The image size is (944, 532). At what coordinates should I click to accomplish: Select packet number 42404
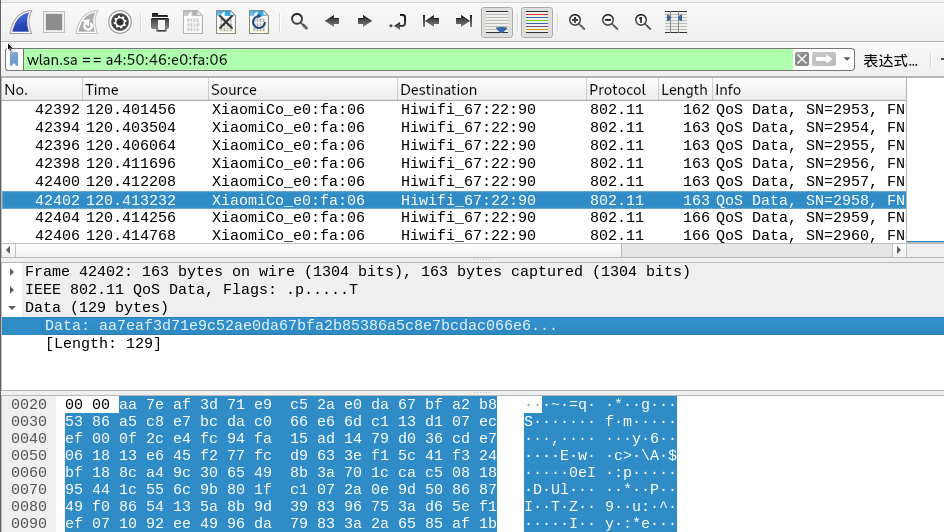pyautogui.click(x=454, y=217)
